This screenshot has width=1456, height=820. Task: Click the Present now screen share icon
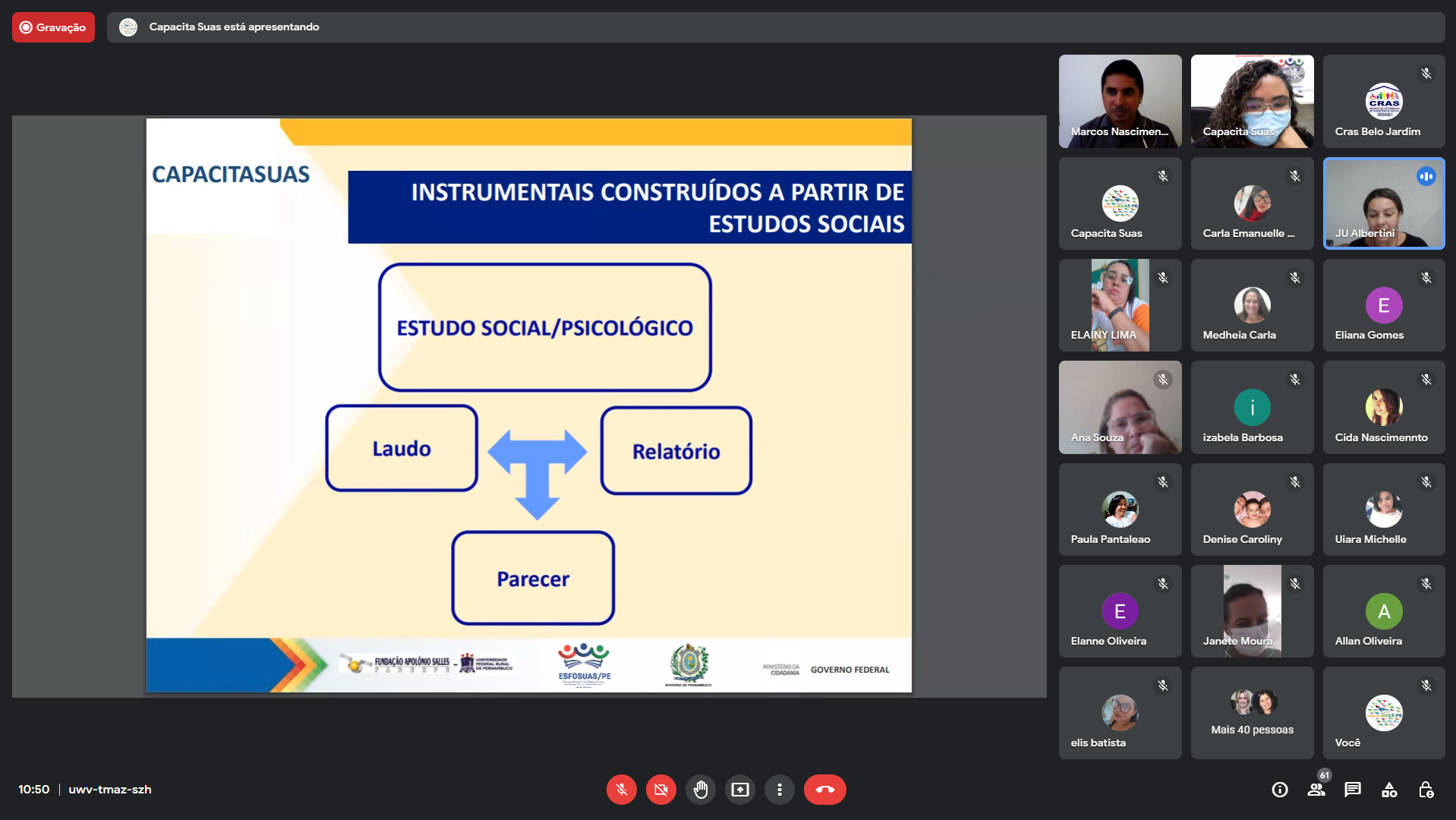coord(739,790)
